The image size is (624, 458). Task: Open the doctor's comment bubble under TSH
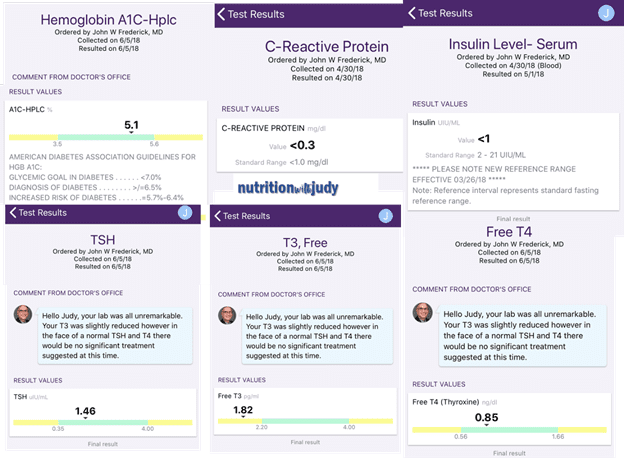pos(112,332)
